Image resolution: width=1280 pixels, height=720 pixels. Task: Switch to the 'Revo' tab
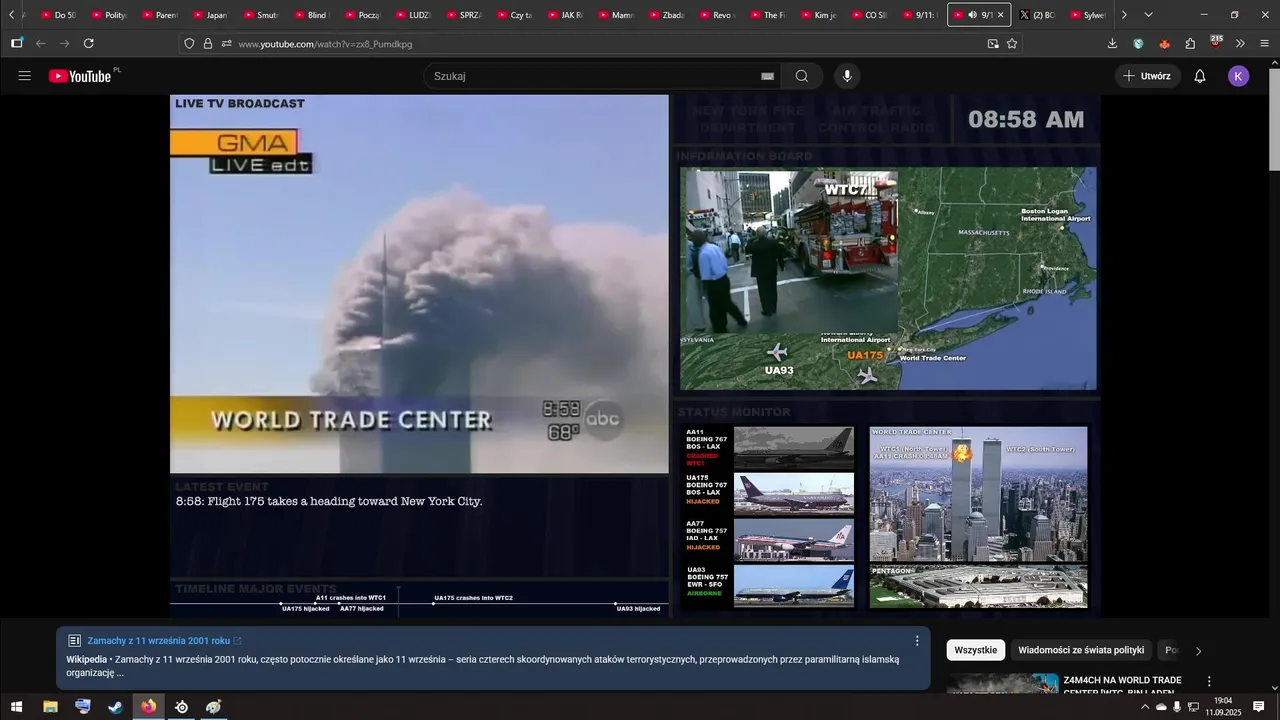[718, 15]
